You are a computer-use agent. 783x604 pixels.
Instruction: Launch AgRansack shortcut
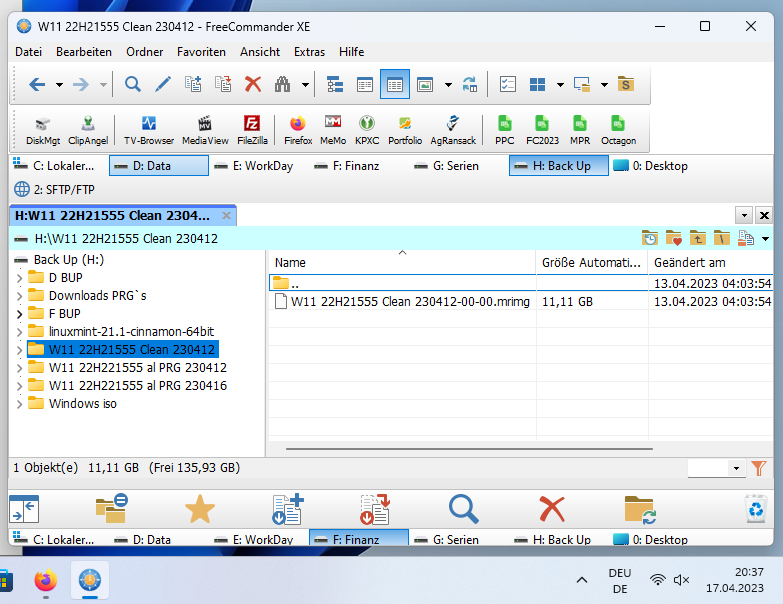453,130
